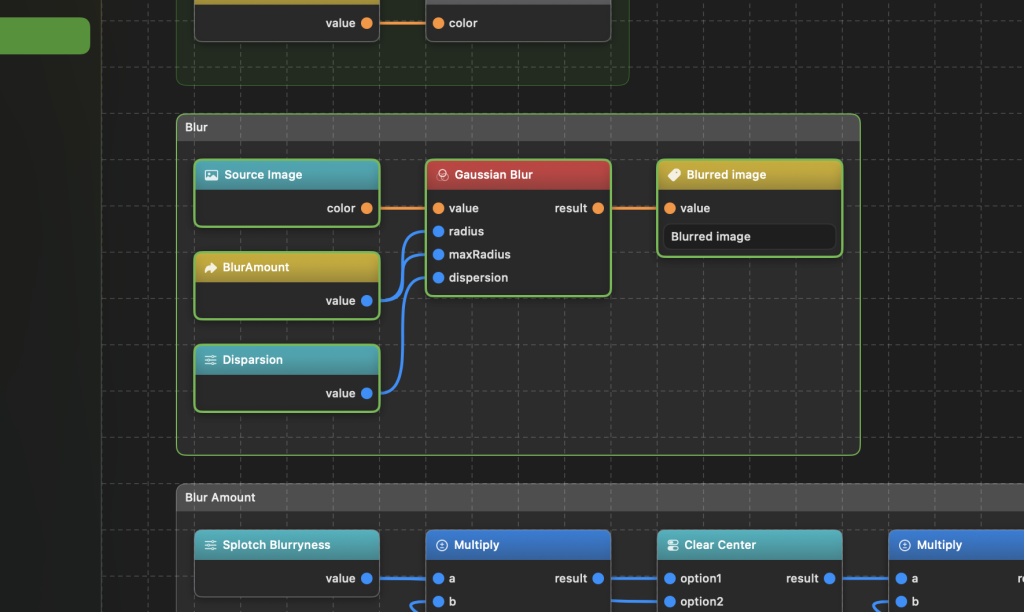Click the Disparsion sliders icon

(210, 360)
